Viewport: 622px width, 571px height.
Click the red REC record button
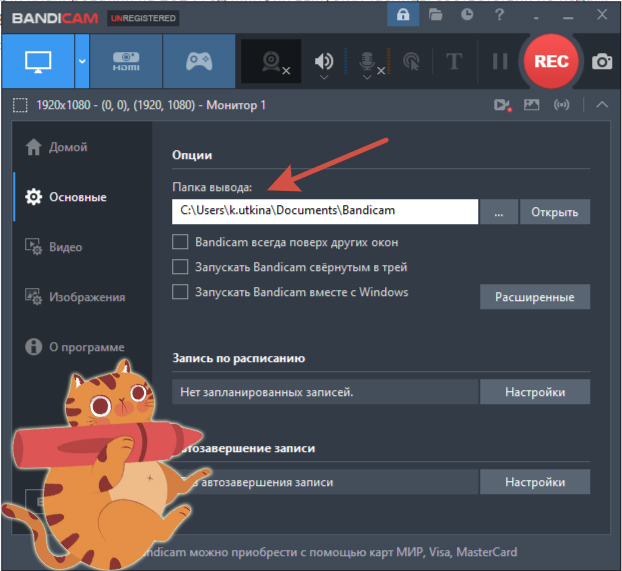pyautogui.click(x=551, y=61)
